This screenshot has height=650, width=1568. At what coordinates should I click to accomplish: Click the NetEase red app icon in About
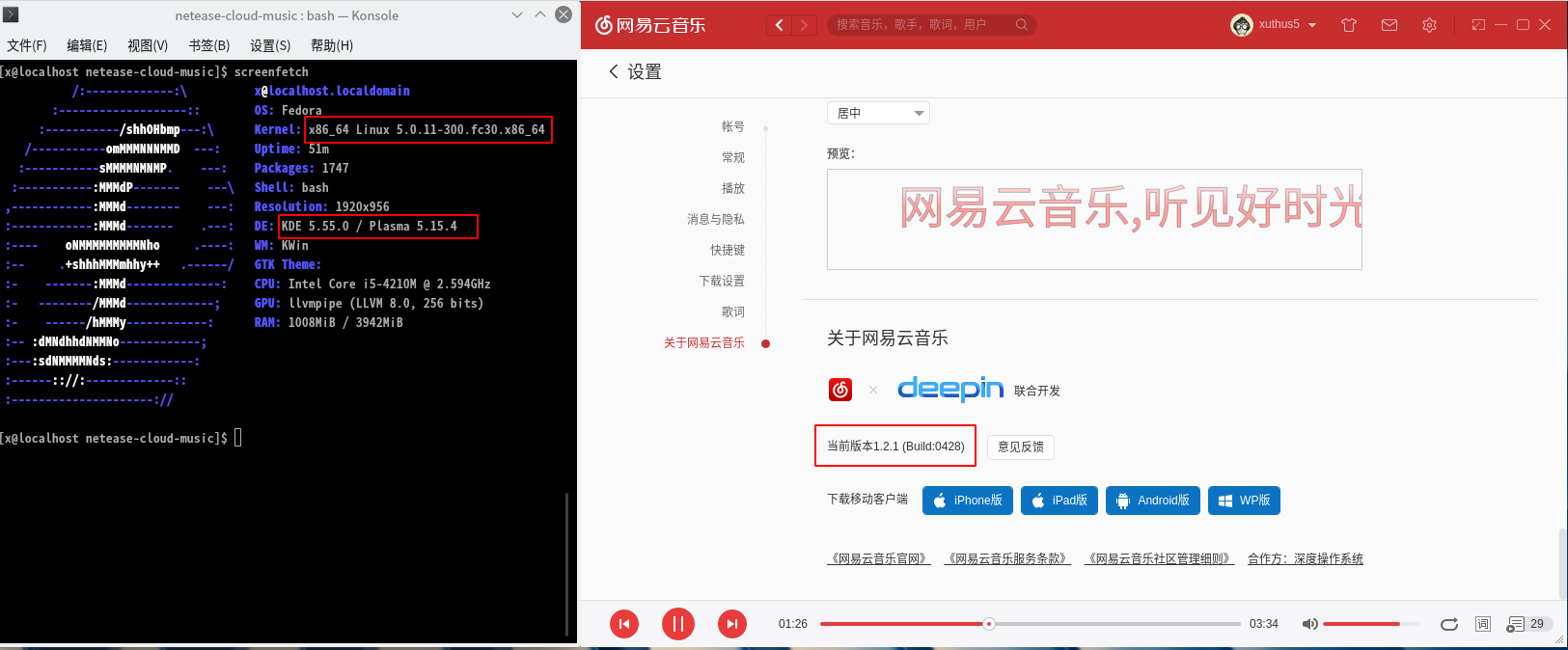840,390
